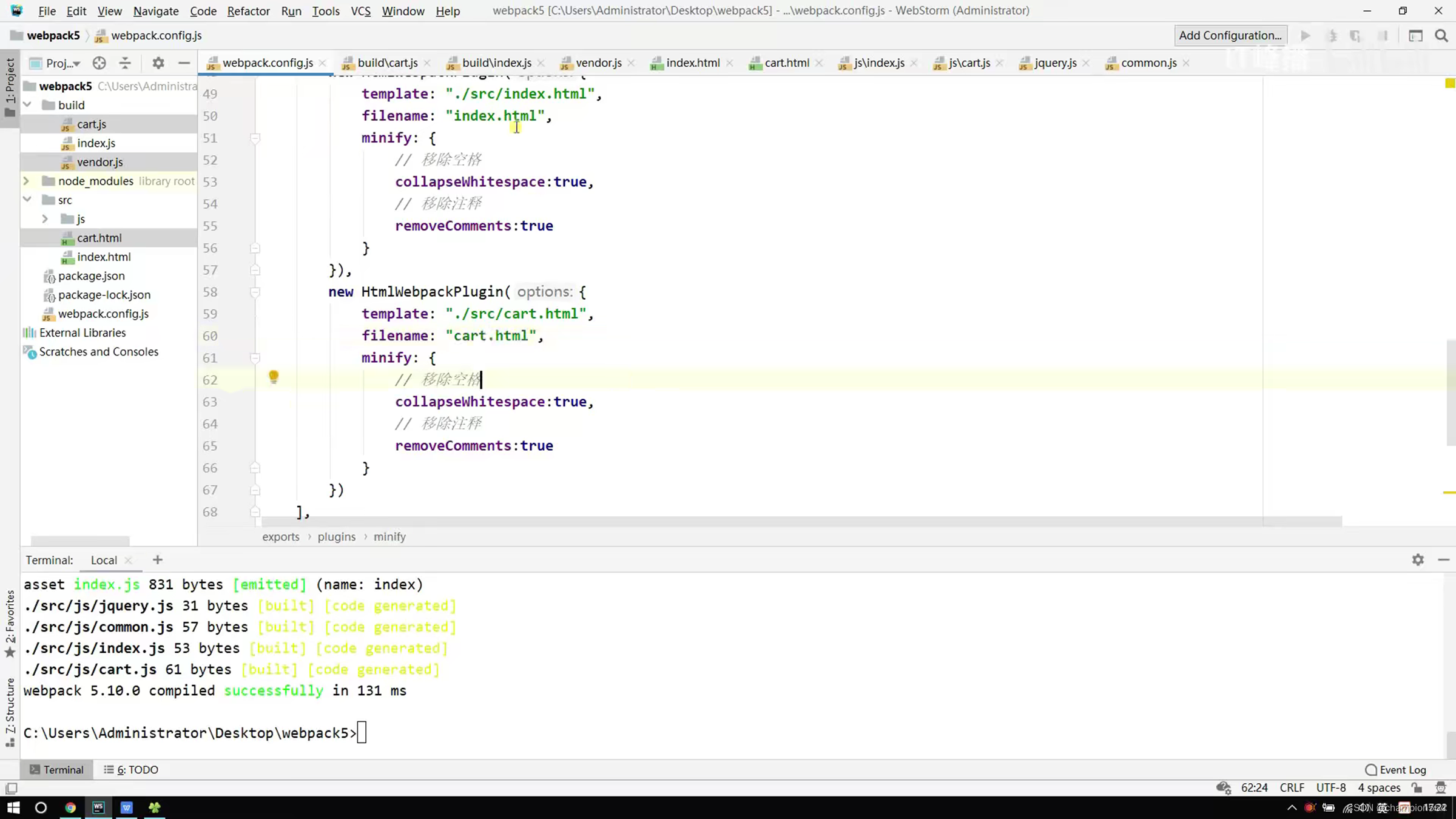Click locate file target icon in Project panel

pos(99,63)
